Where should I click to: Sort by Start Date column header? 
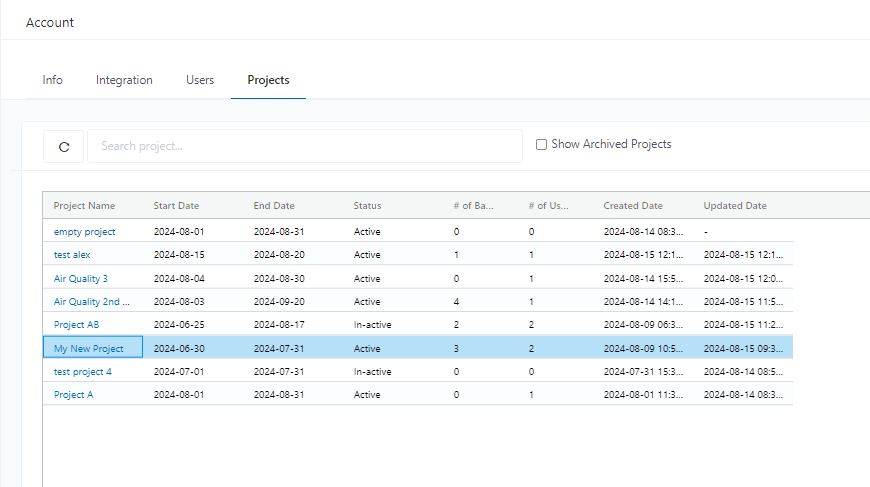pos(176,206)
